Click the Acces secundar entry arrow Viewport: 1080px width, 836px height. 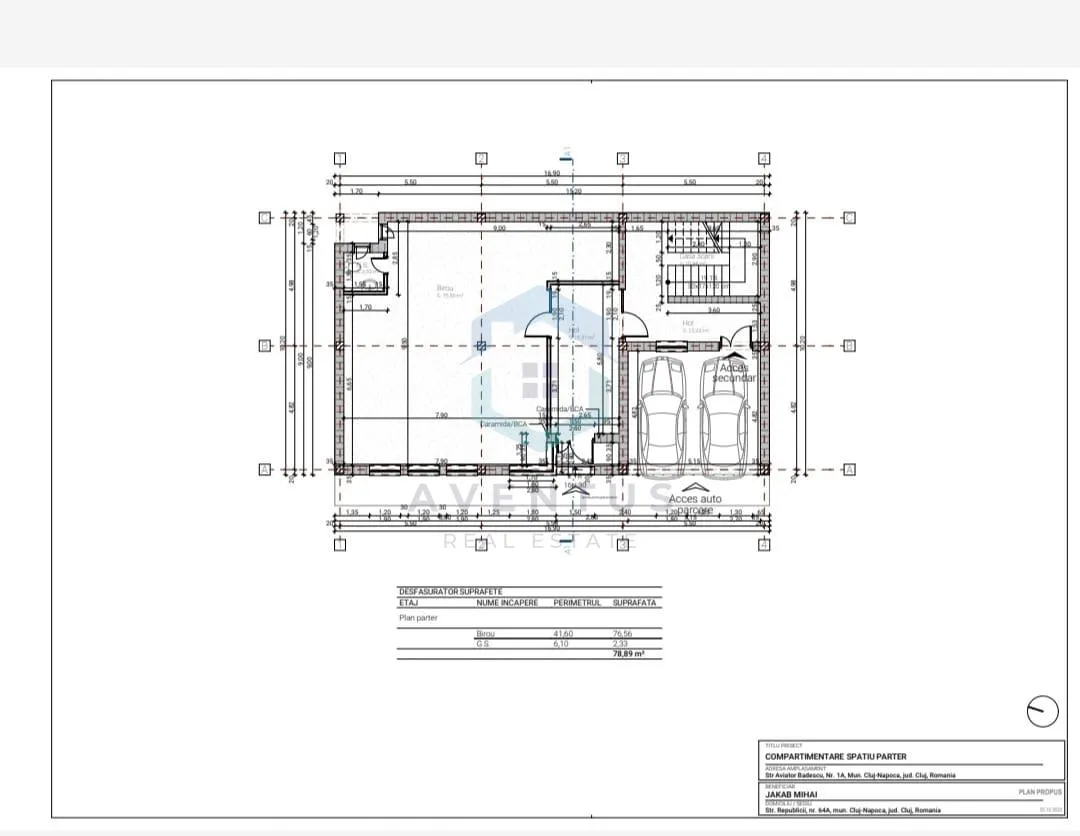(x=734, y=356)
